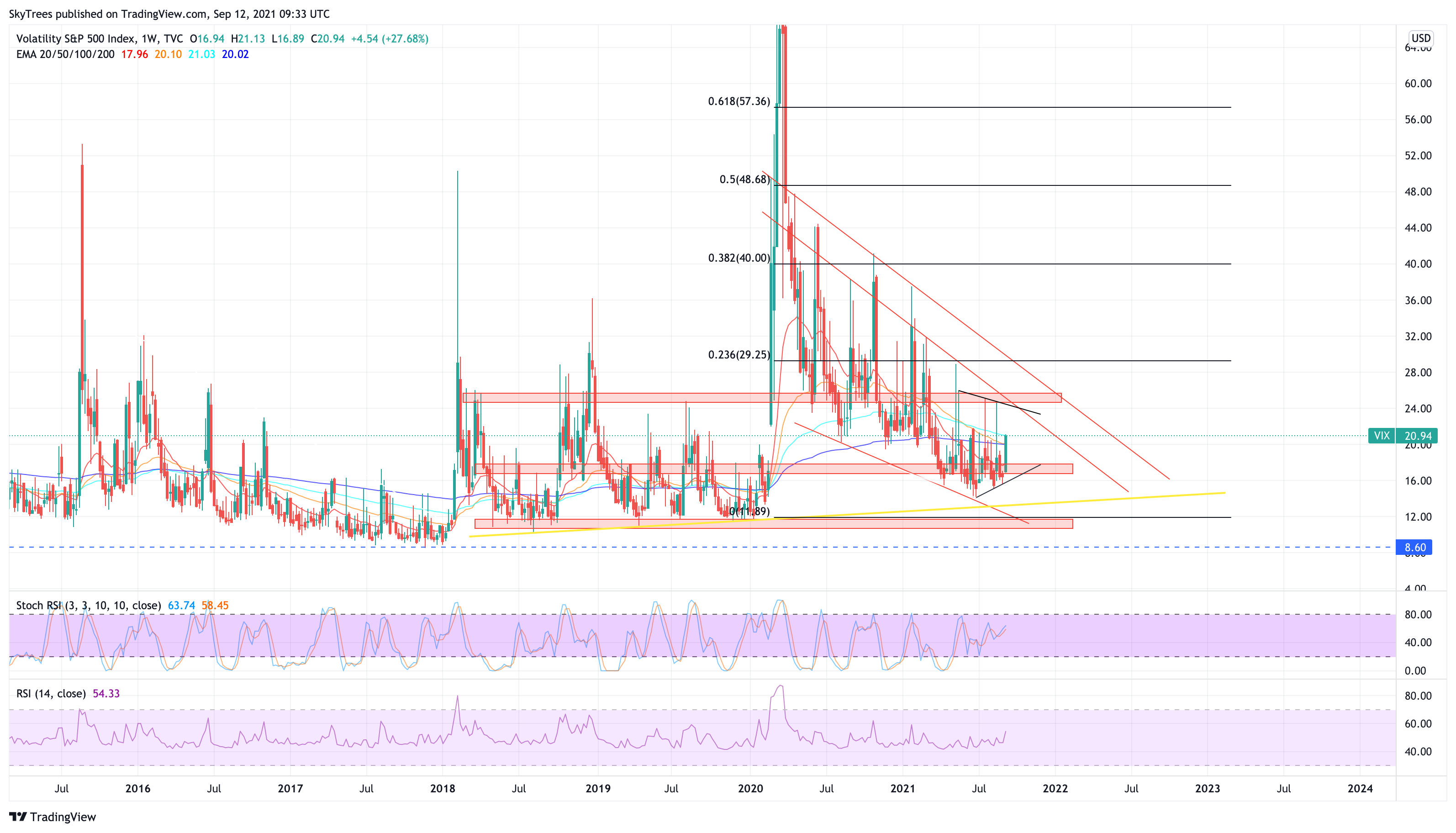Click the orange EMA value 20.10
Viewport: 1456px width, 833px height.
(168, 54)
